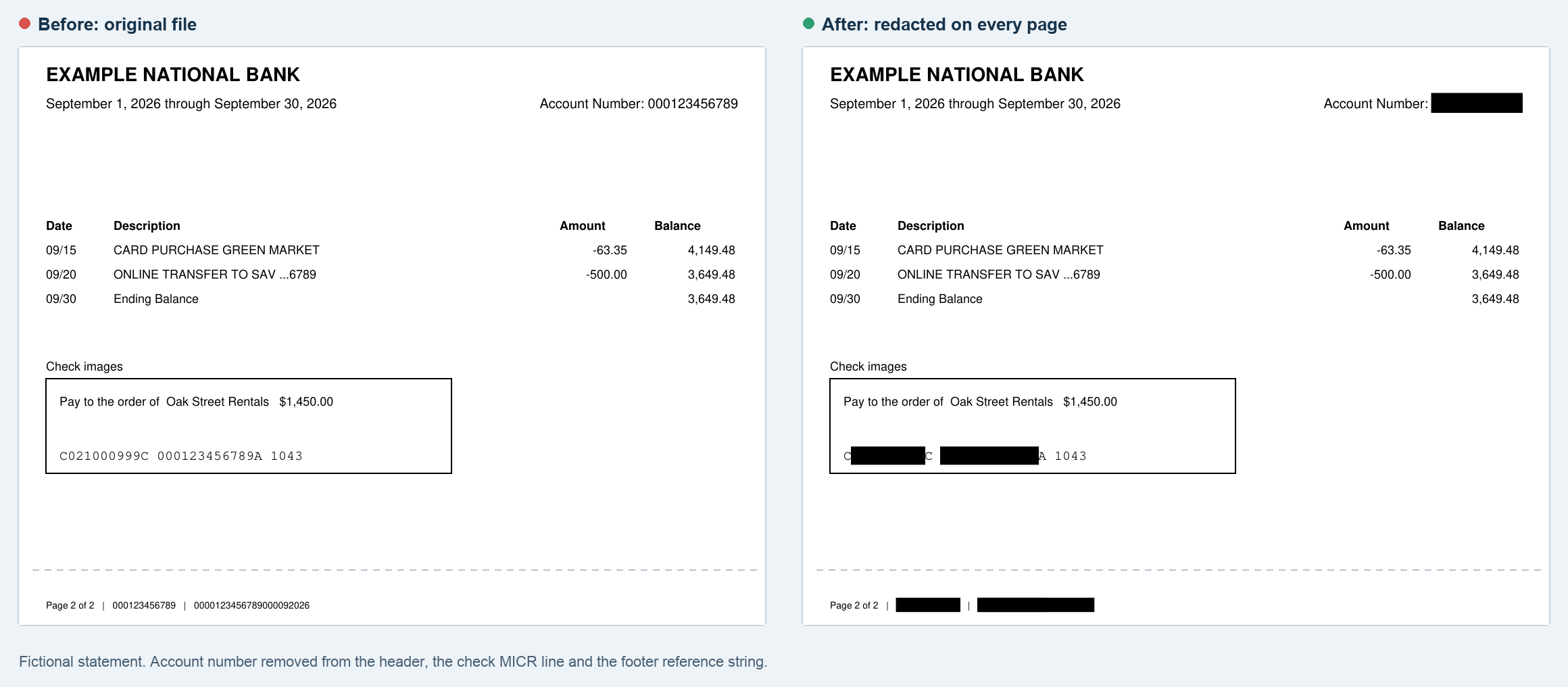
Task: Select the 'Amount' column header in the After document
Action: point(1367,226)
